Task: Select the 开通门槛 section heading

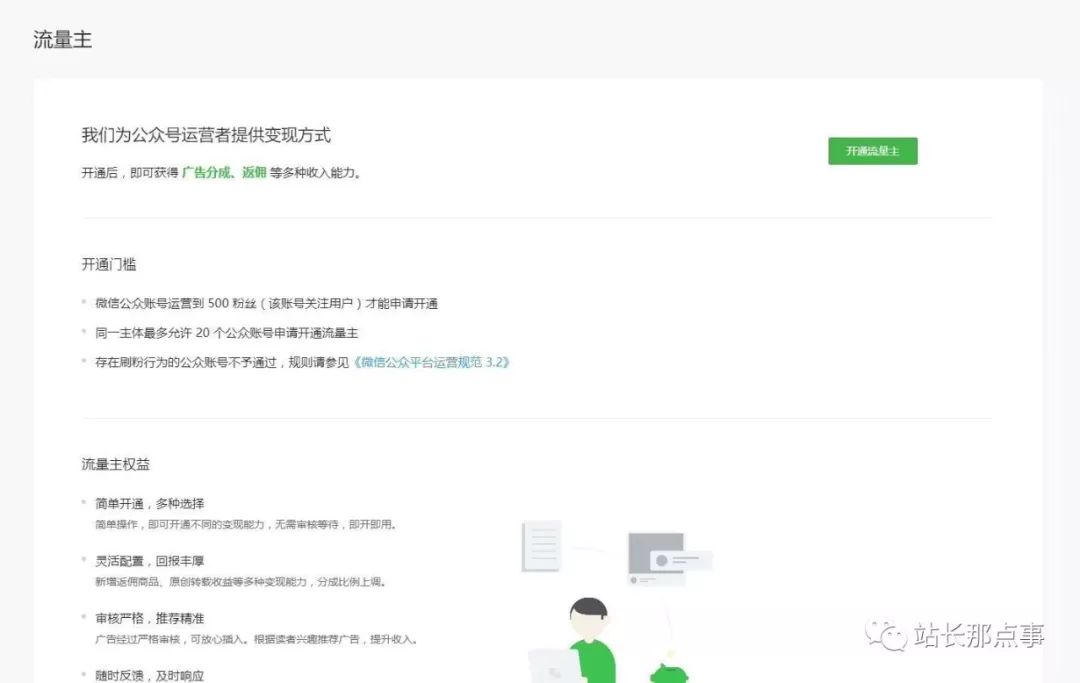Action: 109,264
